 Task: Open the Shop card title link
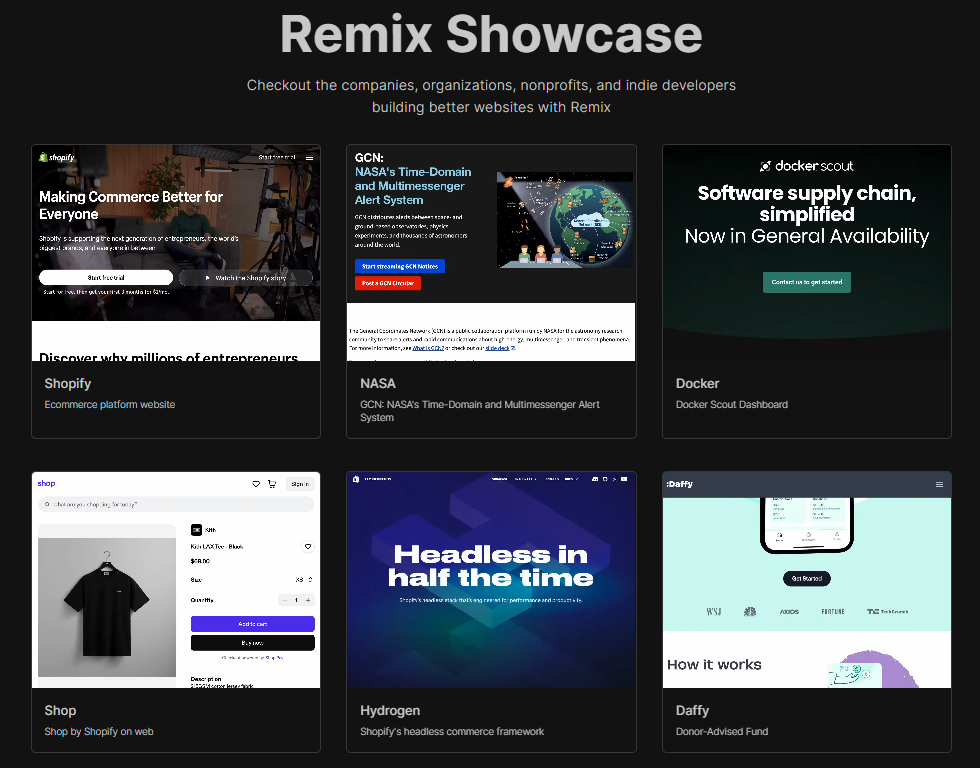60,711
